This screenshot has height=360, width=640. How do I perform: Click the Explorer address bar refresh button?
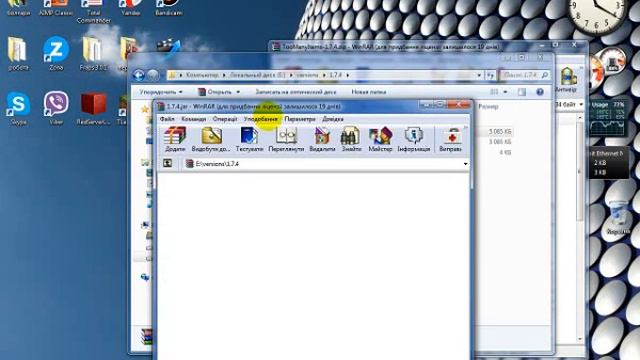pyautogui.click(x=491, y=75)
